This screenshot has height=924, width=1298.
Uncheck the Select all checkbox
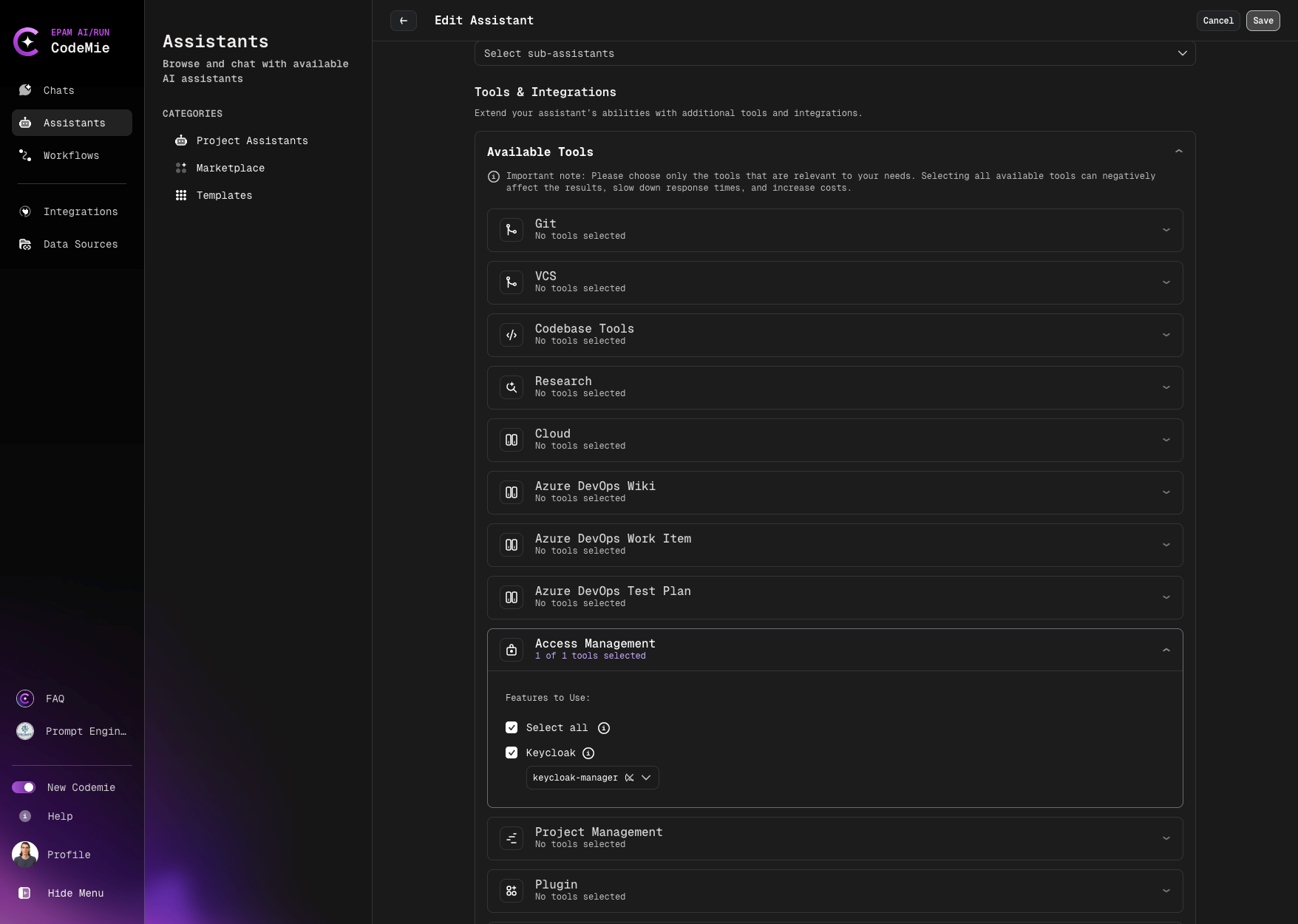(512, 727)
